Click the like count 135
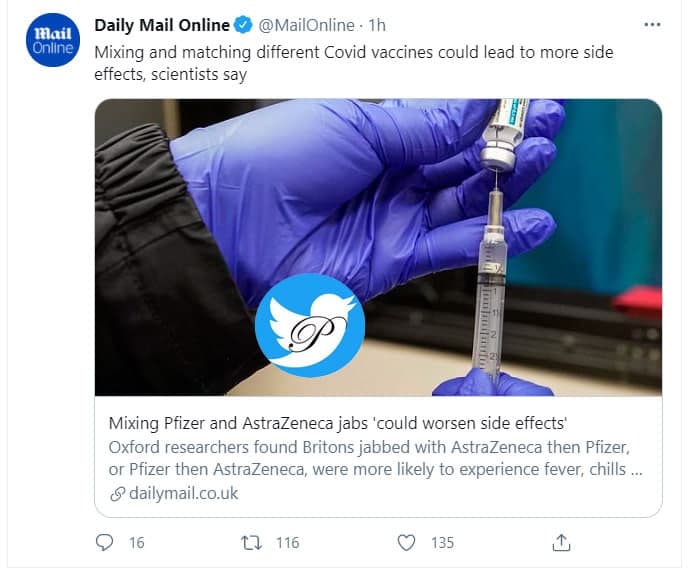This screenshot has height=568, width=696. click(442, 542)
